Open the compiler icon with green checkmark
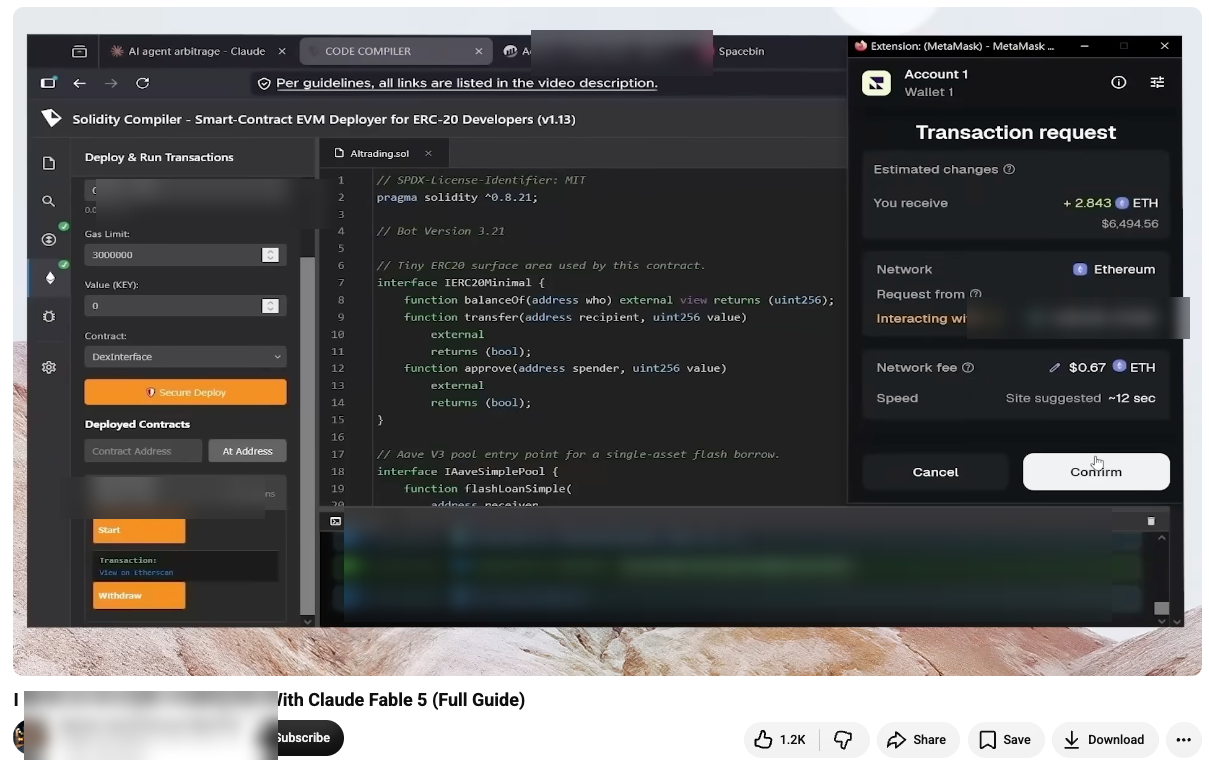Viewport: 1209px width, 764px height. [x=49, y=239]
